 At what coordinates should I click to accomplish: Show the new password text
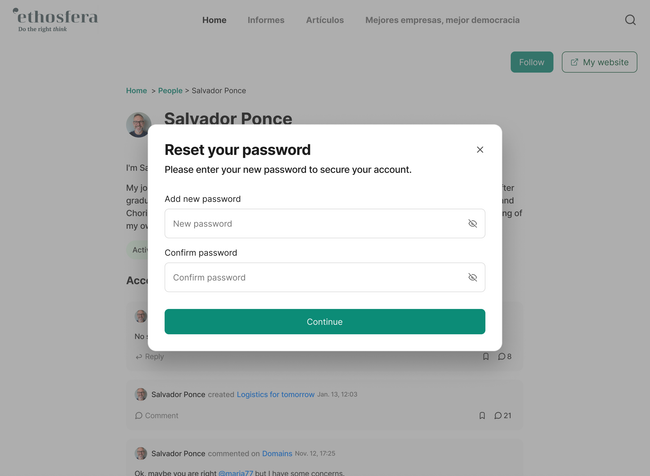pos(473,224)
